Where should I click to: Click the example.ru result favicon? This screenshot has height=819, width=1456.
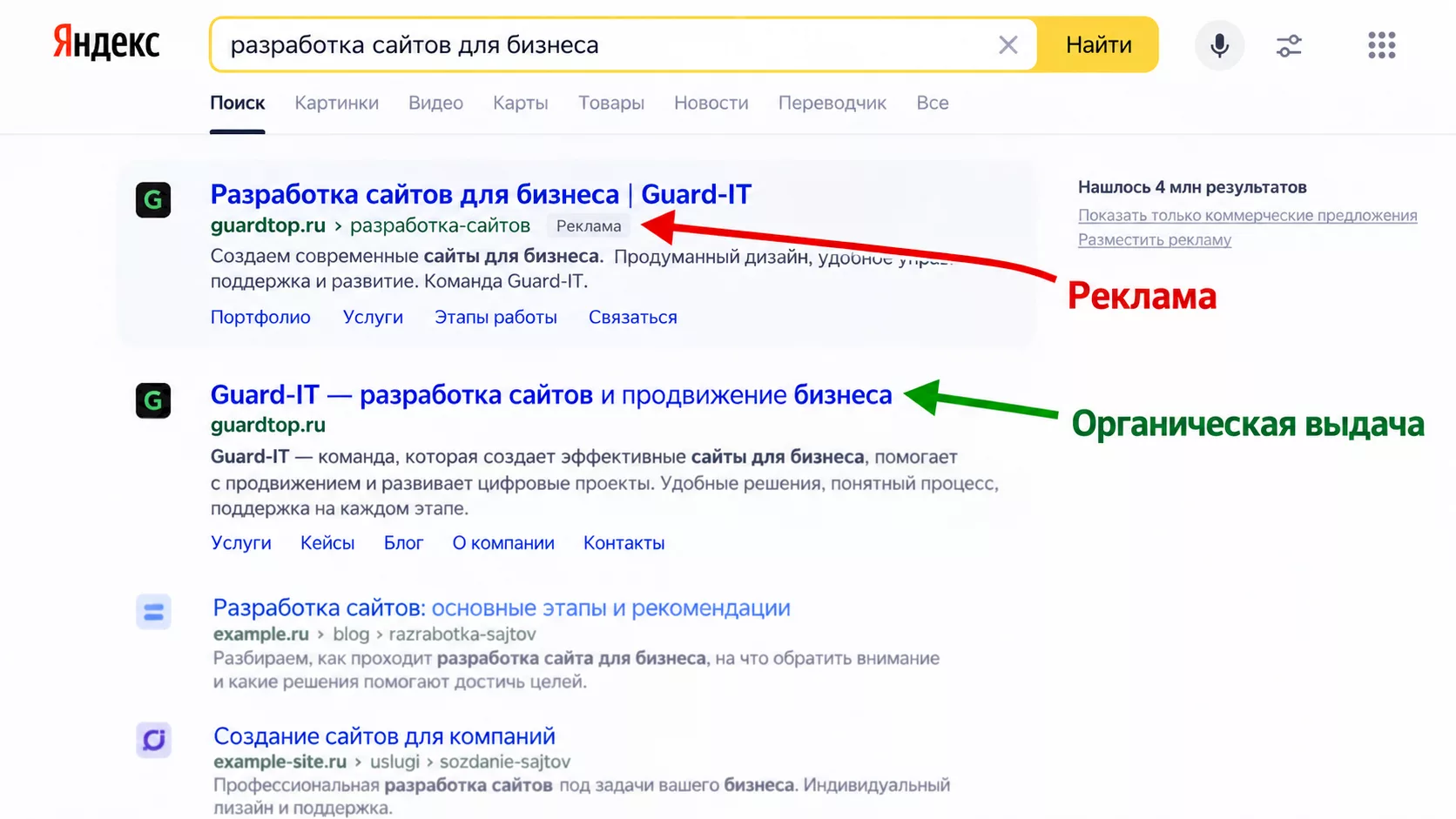(x=153, y=612)
